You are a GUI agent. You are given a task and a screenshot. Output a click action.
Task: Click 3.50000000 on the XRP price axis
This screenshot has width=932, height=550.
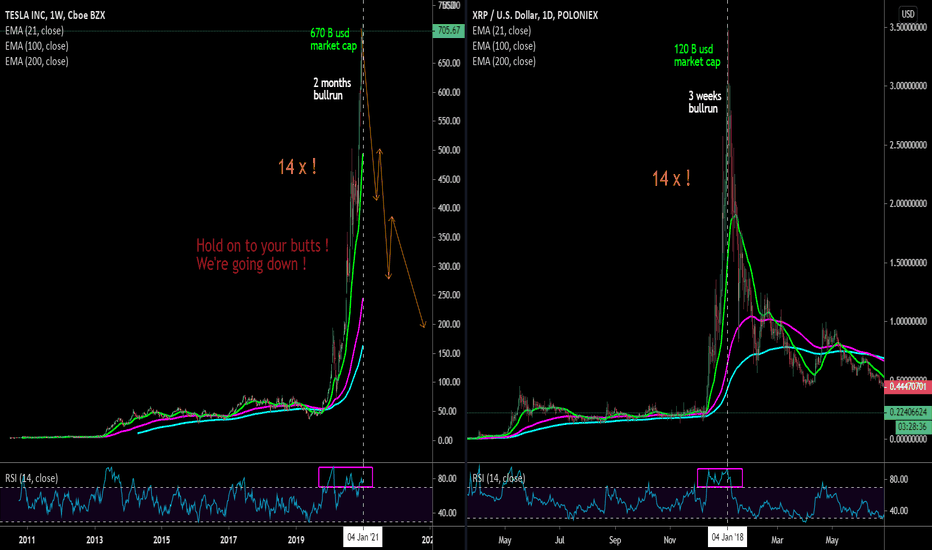(908, 27)
